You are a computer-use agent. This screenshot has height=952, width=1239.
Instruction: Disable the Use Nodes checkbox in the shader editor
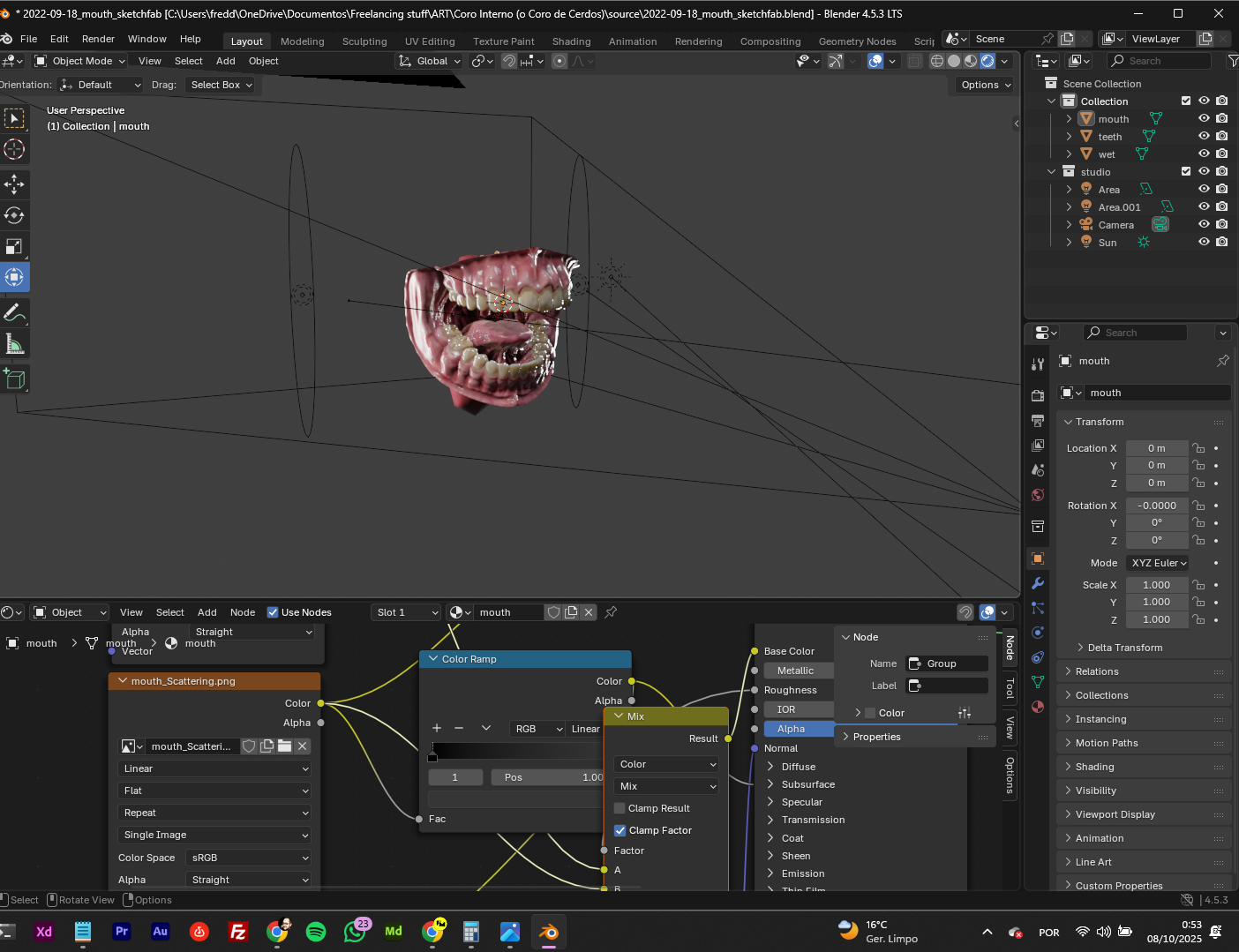pyautogui.click(x=274, y=611)
